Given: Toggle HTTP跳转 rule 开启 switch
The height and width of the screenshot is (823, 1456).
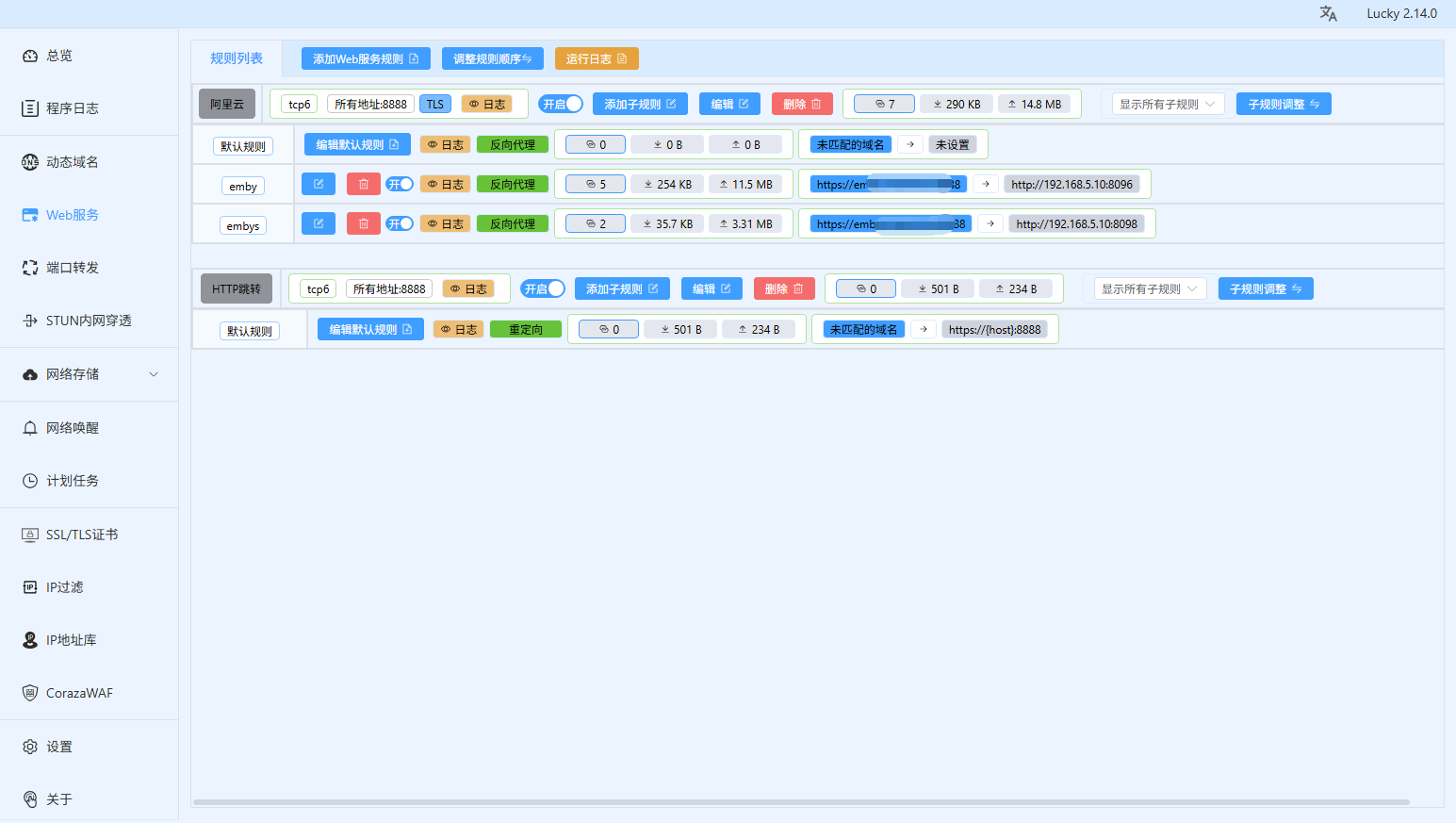Looking at the screenshot, I should coord(543,288).
